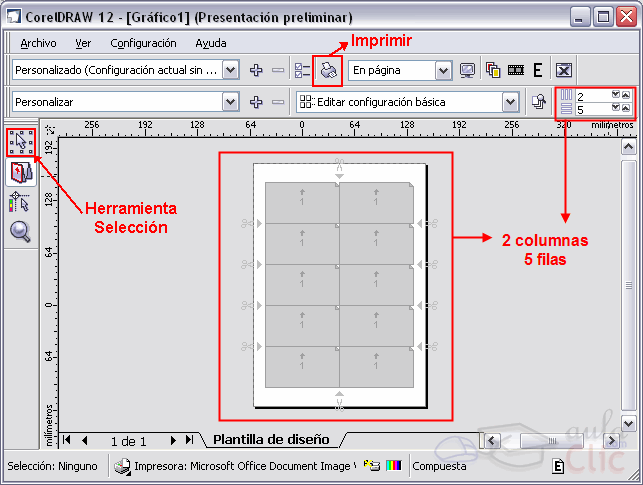643x485 pixels.
Task: Click the color bars status icon
Action: coord(394,465)
